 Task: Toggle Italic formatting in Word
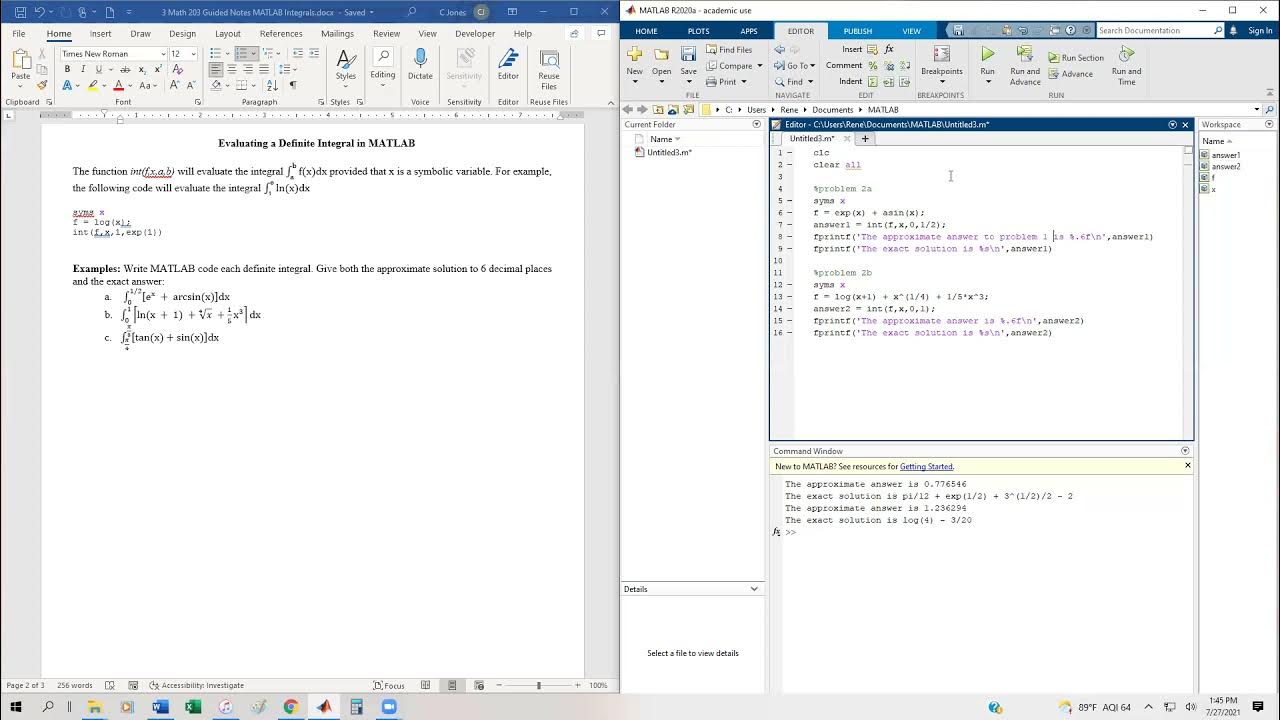click(x=83, y=69)
